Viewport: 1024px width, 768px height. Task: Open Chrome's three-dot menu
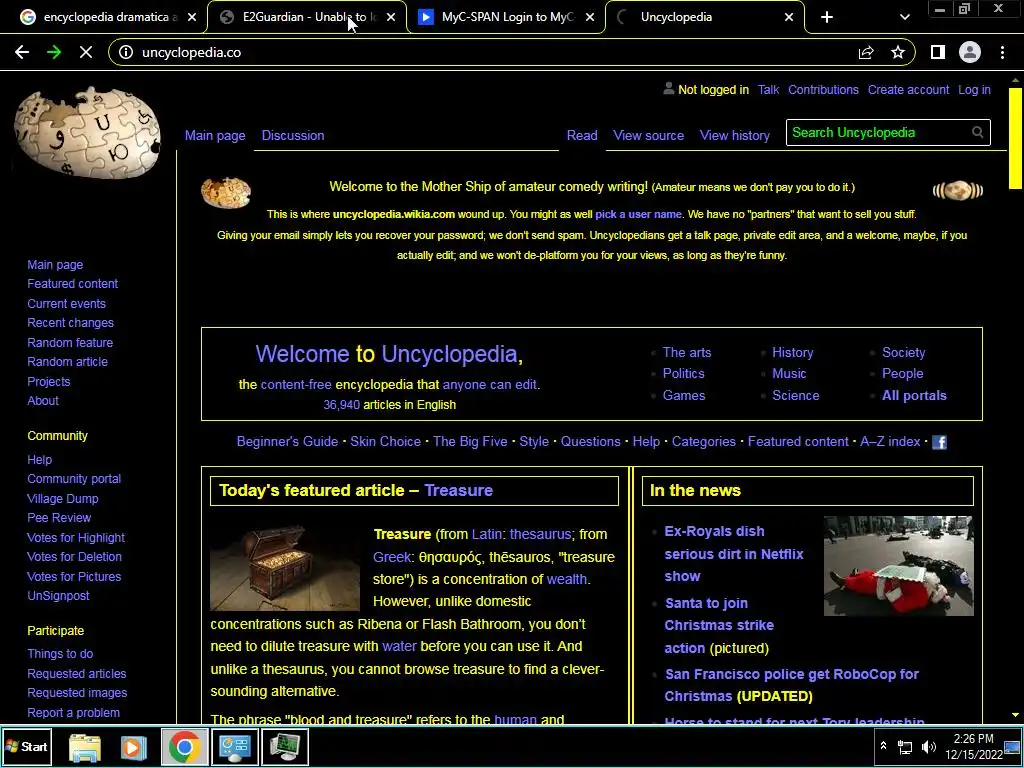pyautogui.click(x=1002, y=52)
